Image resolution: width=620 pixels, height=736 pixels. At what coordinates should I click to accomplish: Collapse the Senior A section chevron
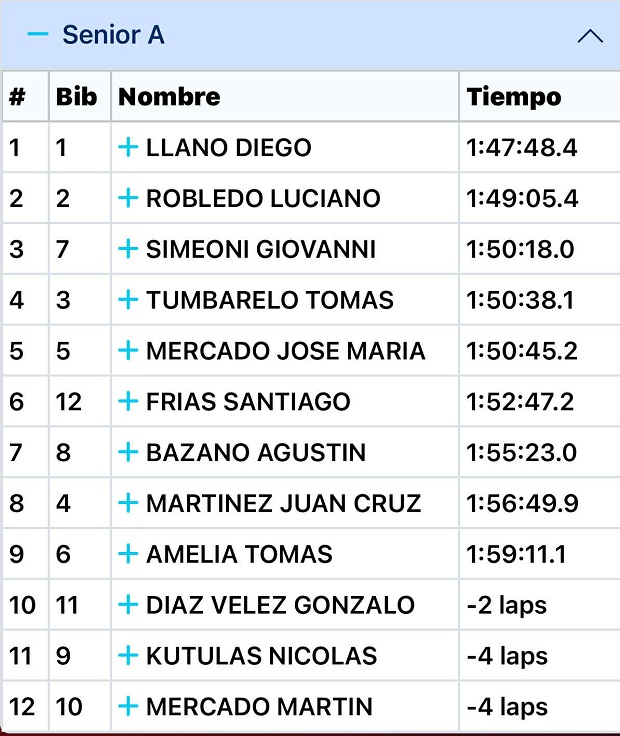tap(590, 36)
